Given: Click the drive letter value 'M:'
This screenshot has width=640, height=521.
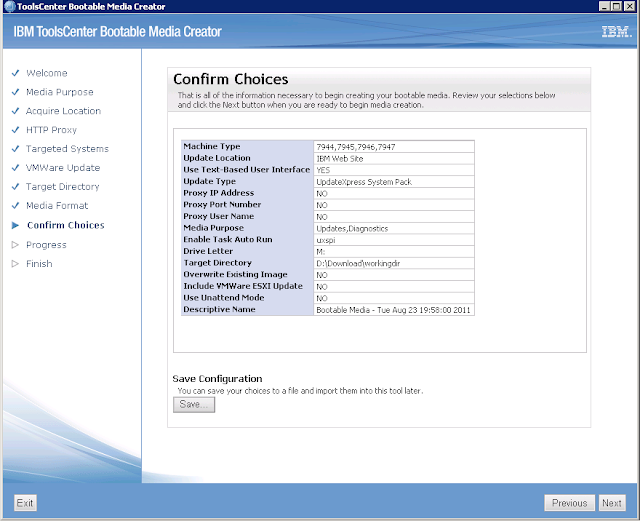Looking at the screenshot, I should (x=321, y=252).
